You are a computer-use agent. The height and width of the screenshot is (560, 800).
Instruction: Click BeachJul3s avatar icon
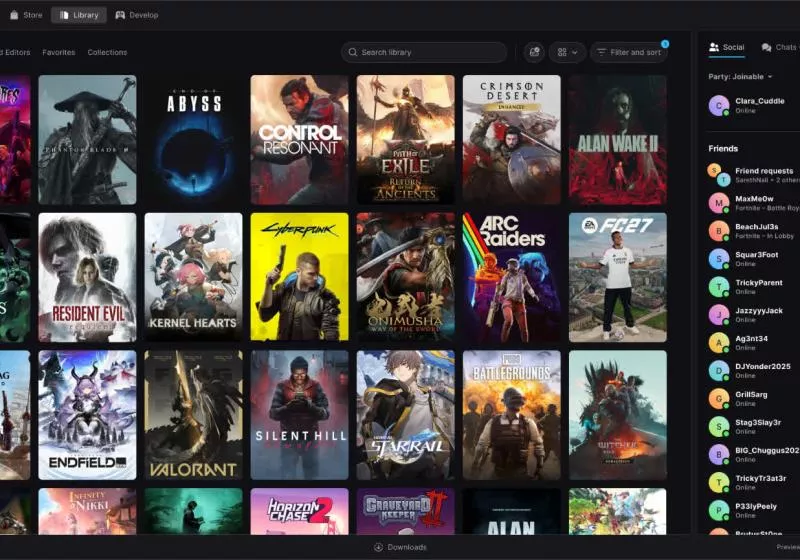click(x=719, y=231)
